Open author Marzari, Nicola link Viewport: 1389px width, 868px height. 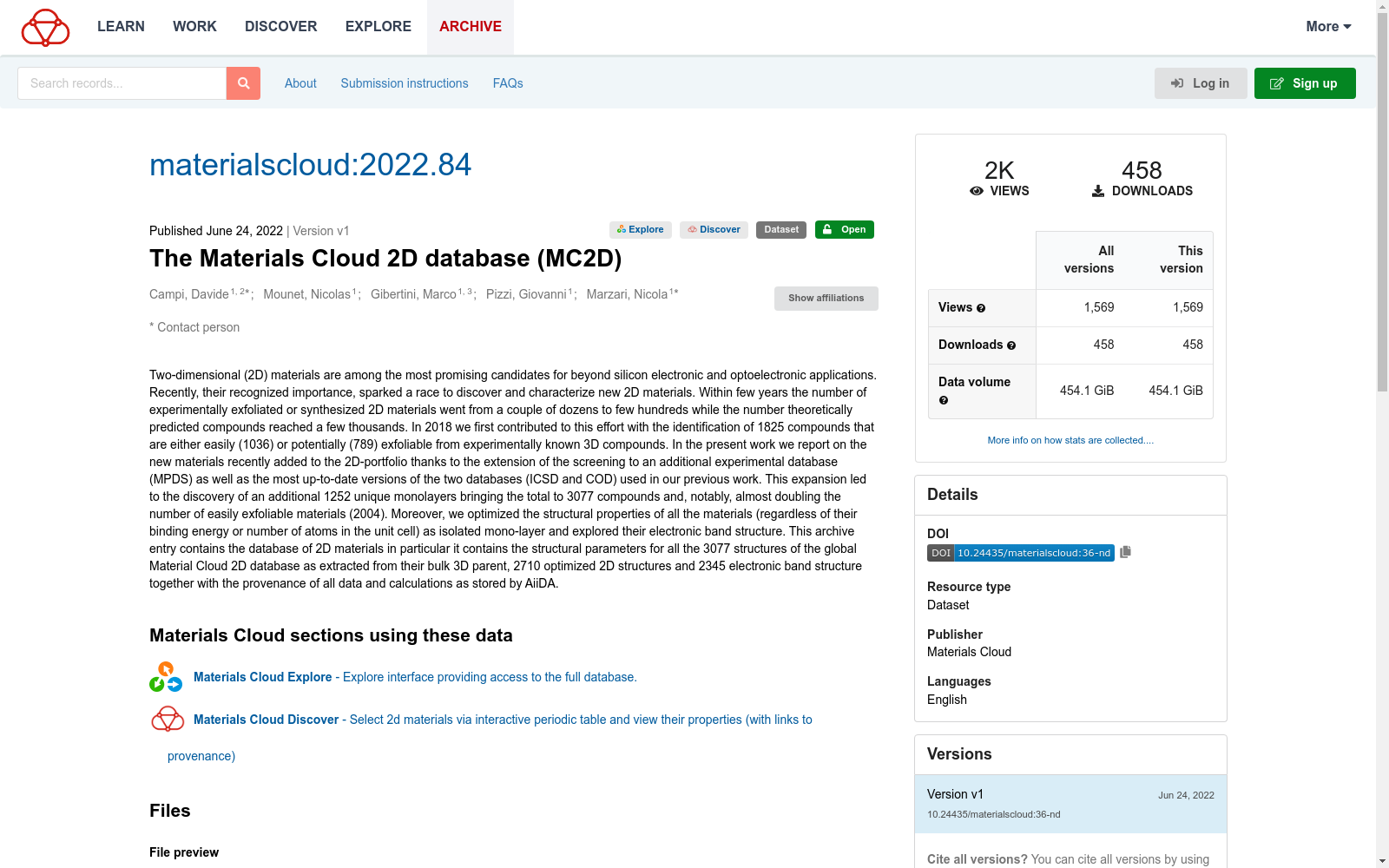(627, 294)
